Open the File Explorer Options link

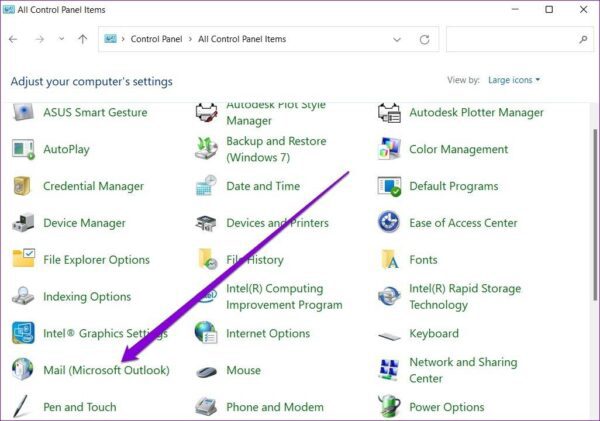(x=96, y=259)
